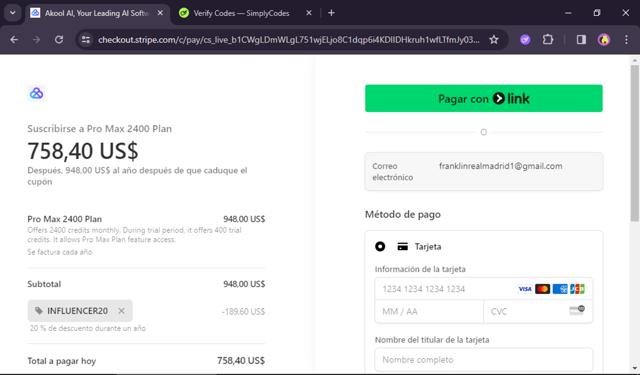Focus the Nombre completo cardholder field
The height and width of the screenshot is (375, 640).
tap(484, 359)
